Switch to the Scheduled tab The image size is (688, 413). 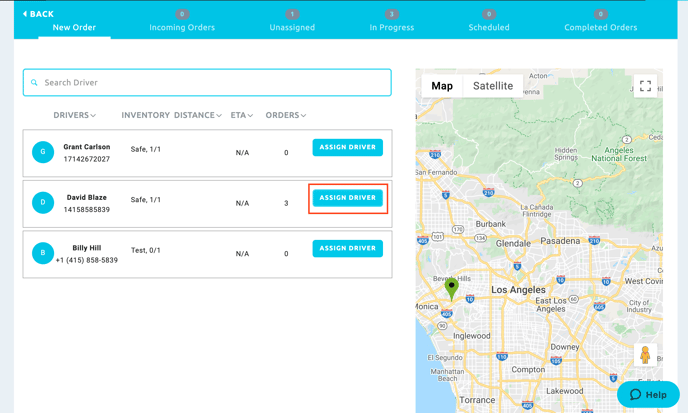pyautogui.click(x=489, y=27)
